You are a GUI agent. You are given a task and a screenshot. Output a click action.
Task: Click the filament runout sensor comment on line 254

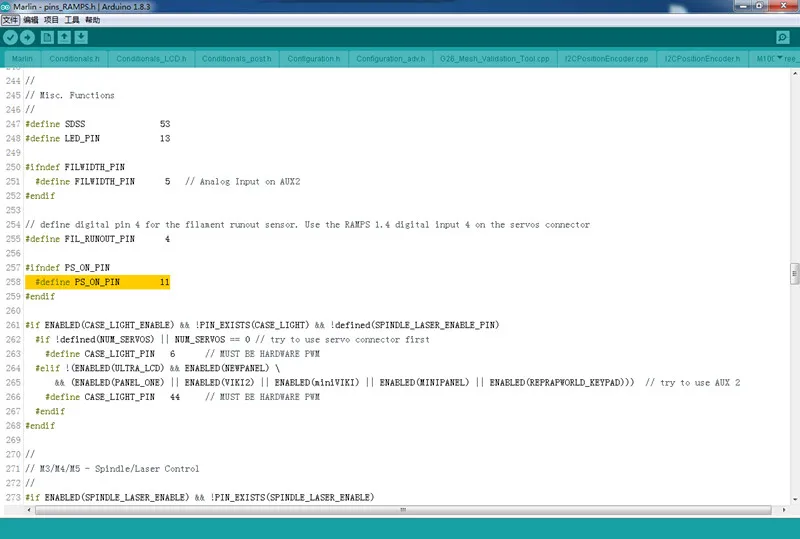307,225
